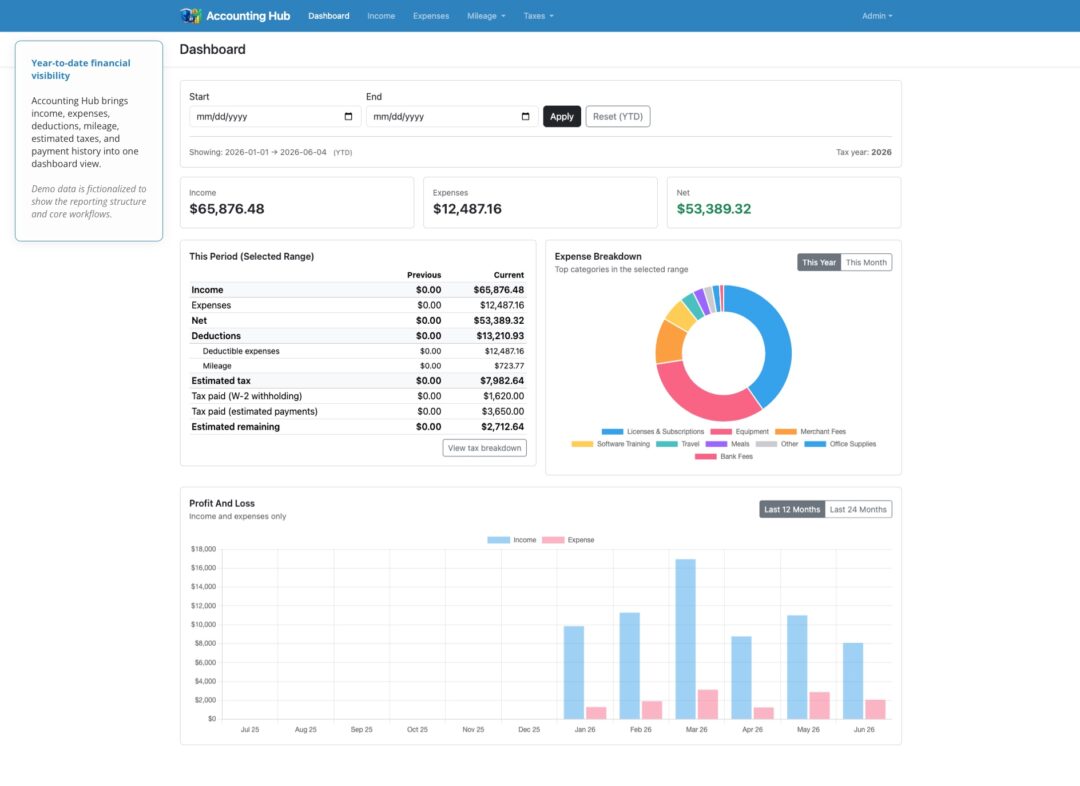This screenshot has height=786, width=1080.
Task: Switch expense breakdown to This Year
Action: 819,262
